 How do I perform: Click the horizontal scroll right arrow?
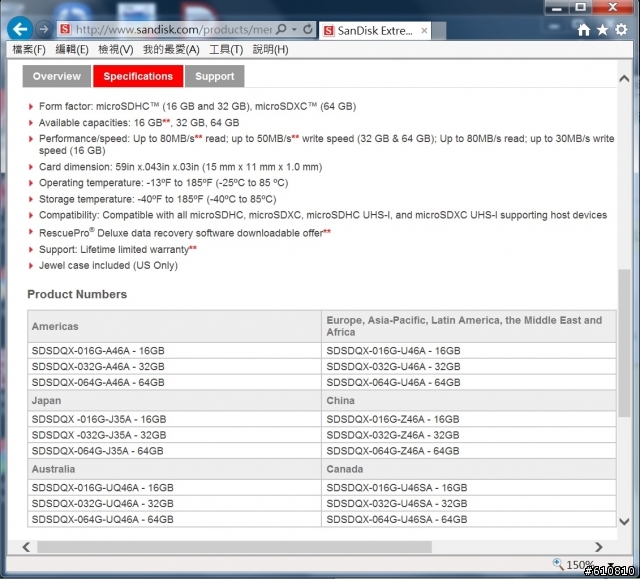[x=599, y=547]
